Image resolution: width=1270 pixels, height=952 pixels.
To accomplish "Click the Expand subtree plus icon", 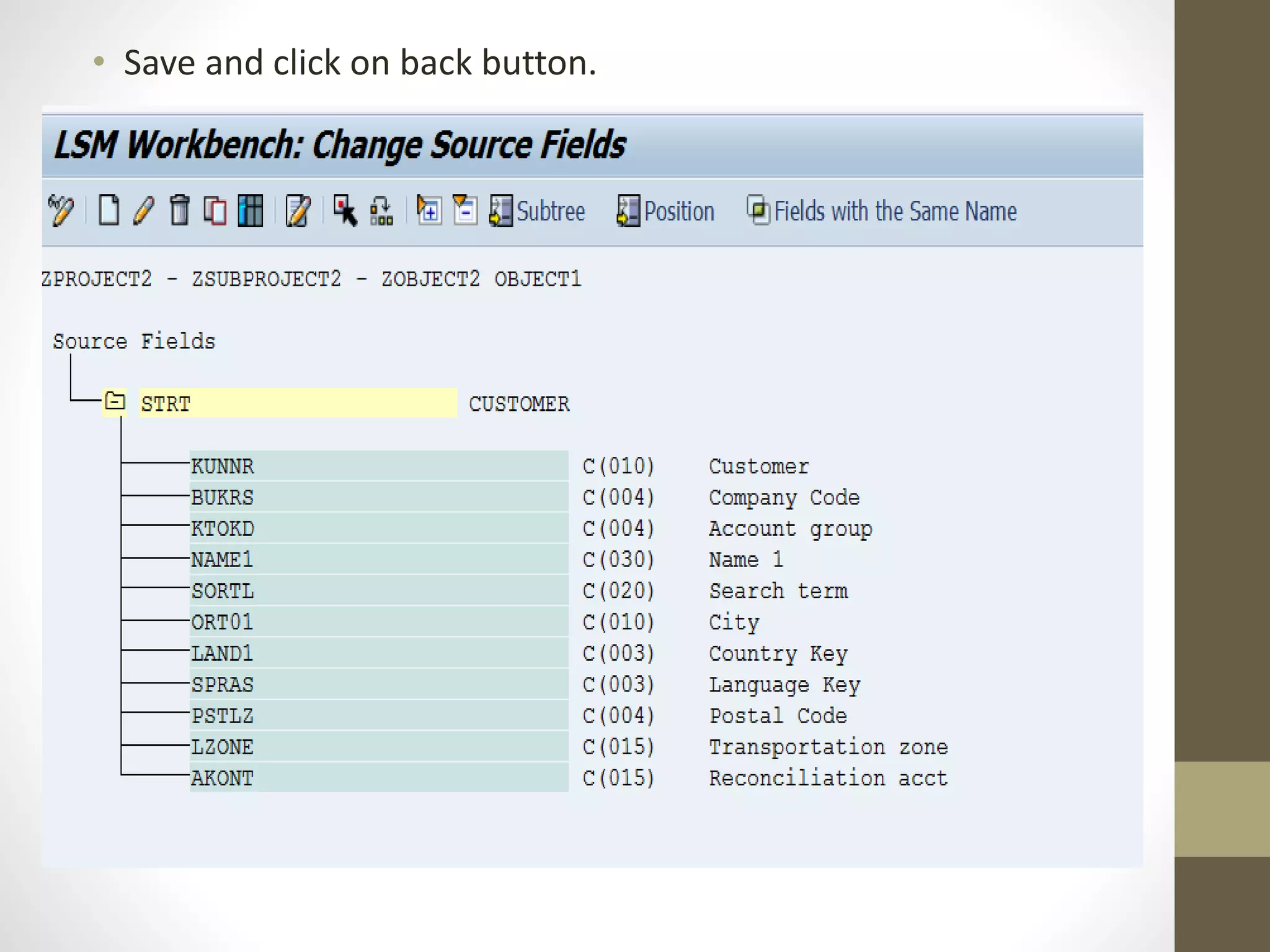I will point(429,211).
